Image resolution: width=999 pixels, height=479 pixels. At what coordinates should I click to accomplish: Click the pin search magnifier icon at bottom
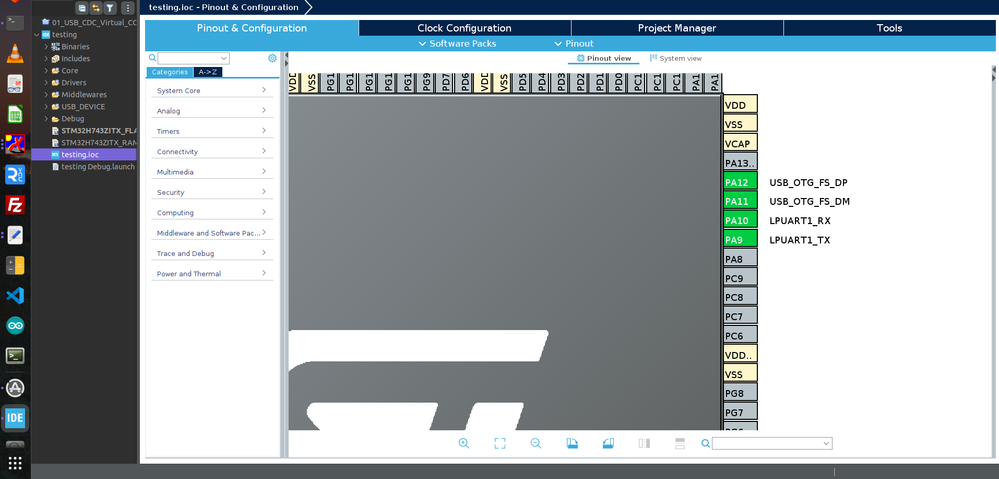(706, 443)
